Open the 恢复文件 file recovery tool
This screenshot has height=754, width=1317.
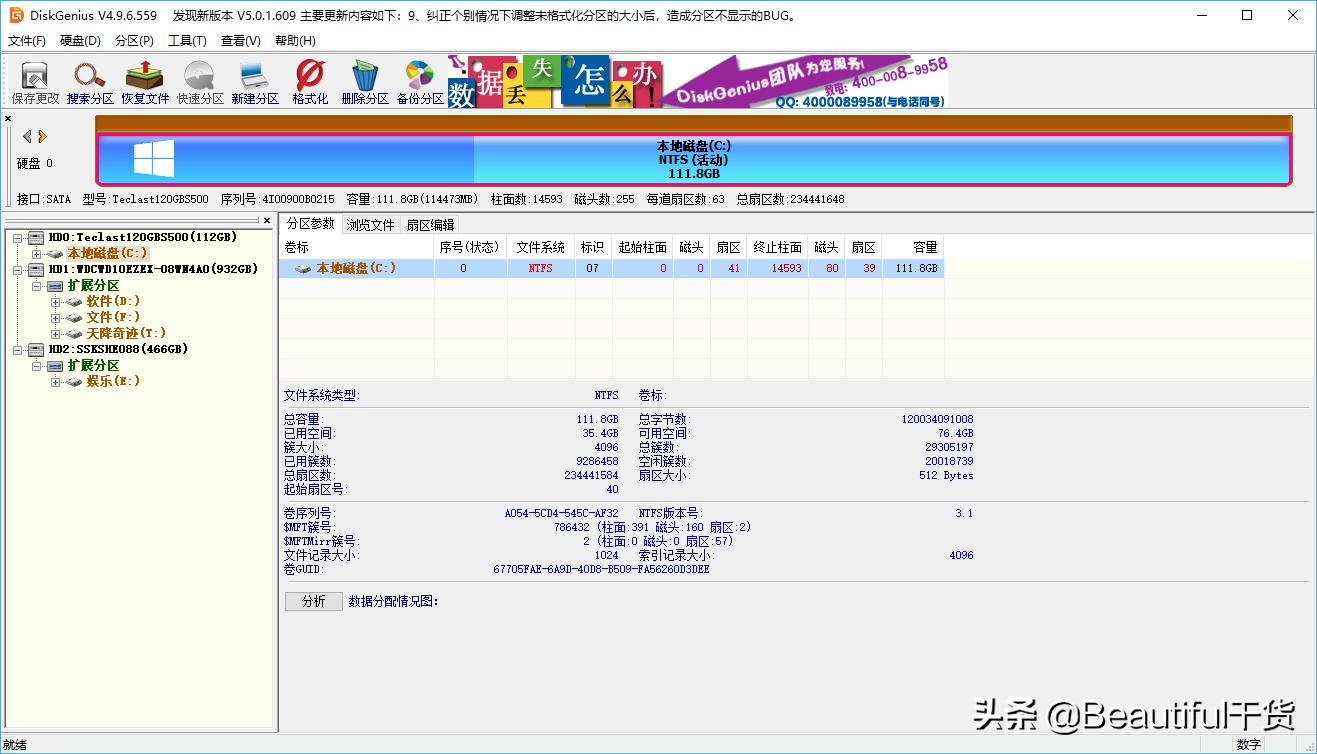point(143,80)
